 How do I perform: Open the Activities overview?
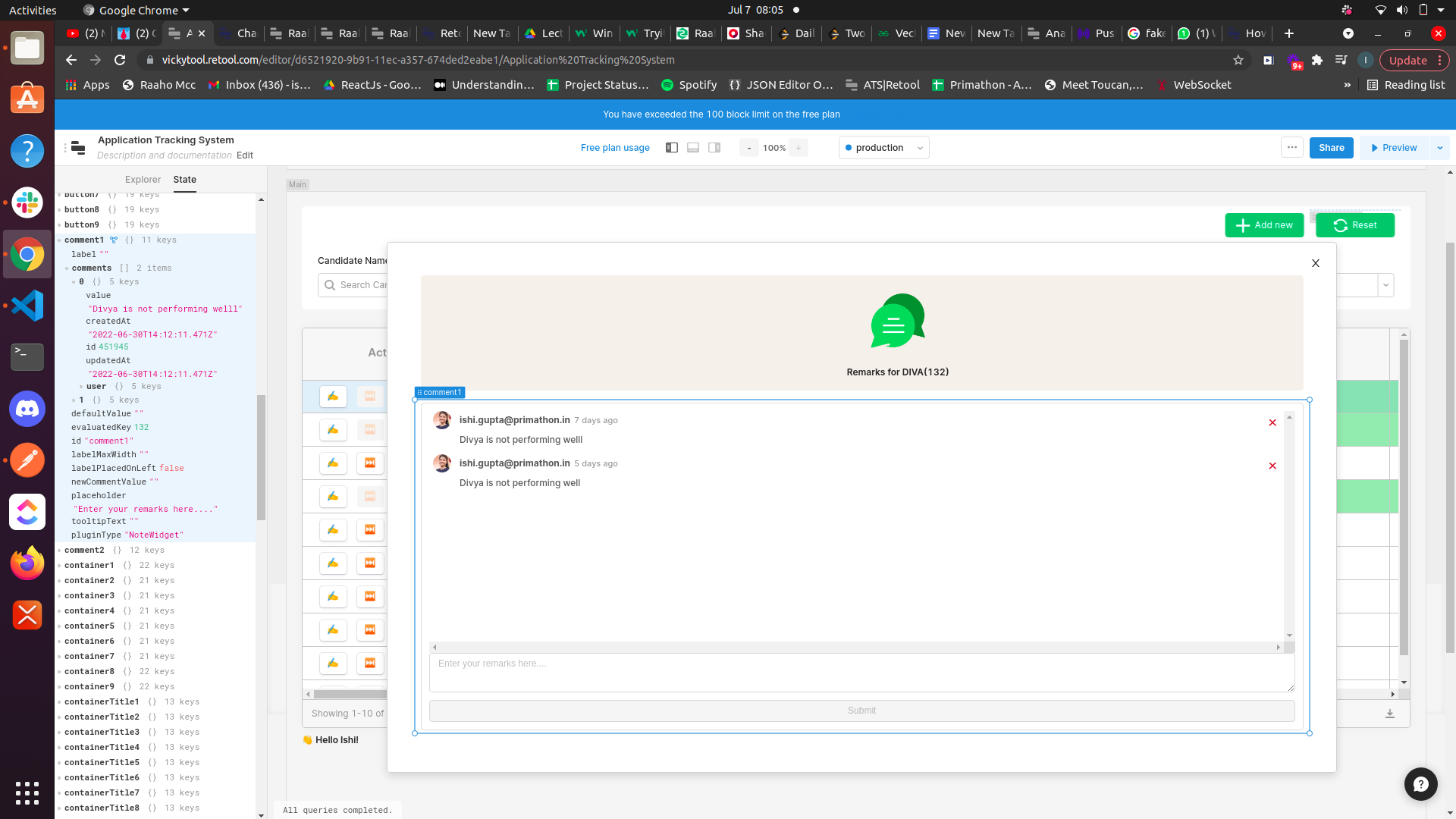(33, 11)
